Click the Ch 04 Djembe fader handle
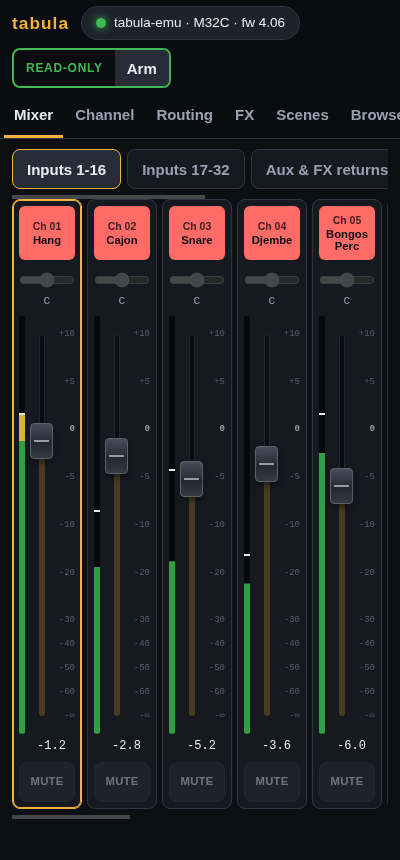 tap(267, 464)
